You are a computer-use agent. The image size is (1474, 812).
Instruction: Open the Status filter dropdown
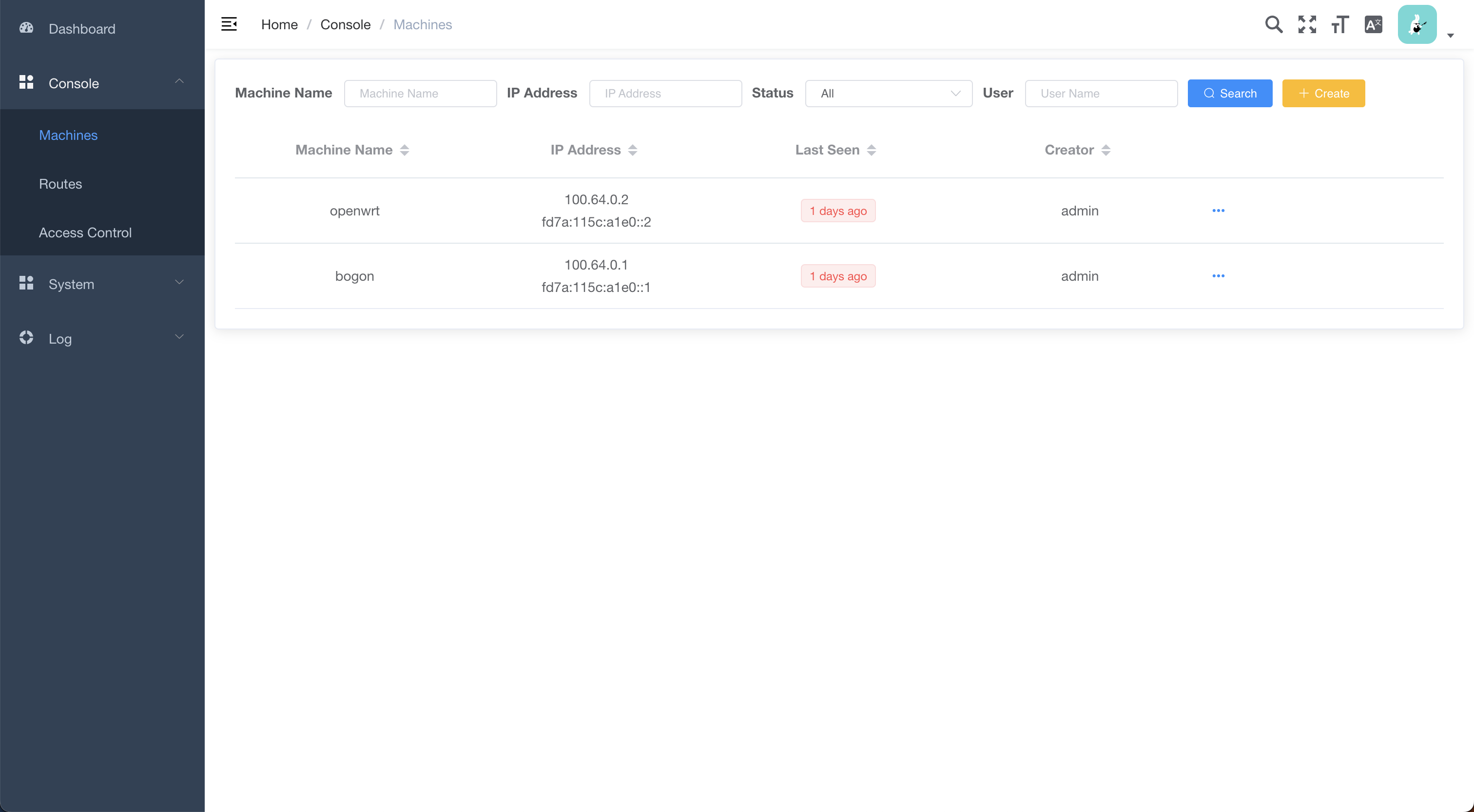pyautogui.click(x=888, y=93)
